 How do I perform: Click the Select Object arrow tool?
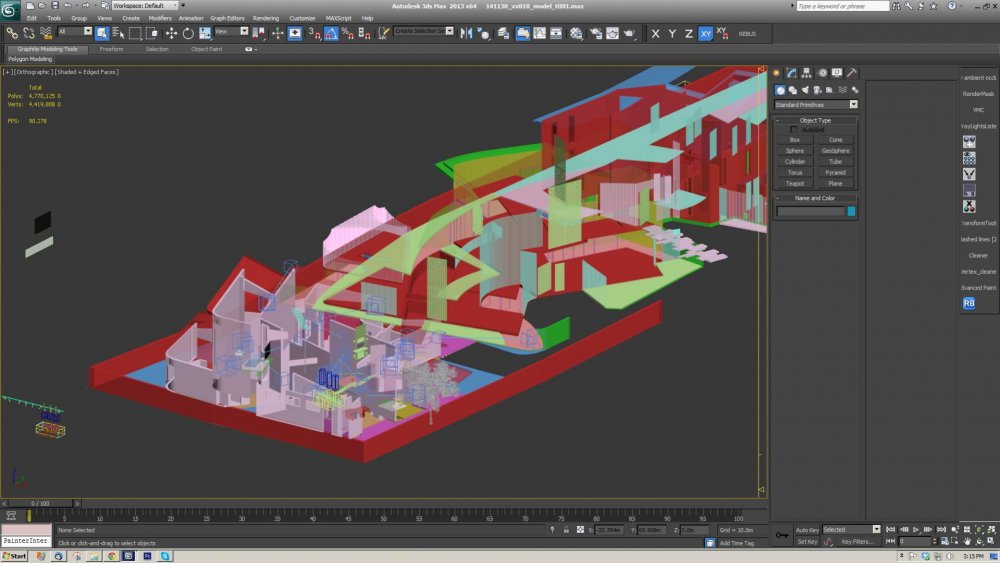(x=102, y=33)
